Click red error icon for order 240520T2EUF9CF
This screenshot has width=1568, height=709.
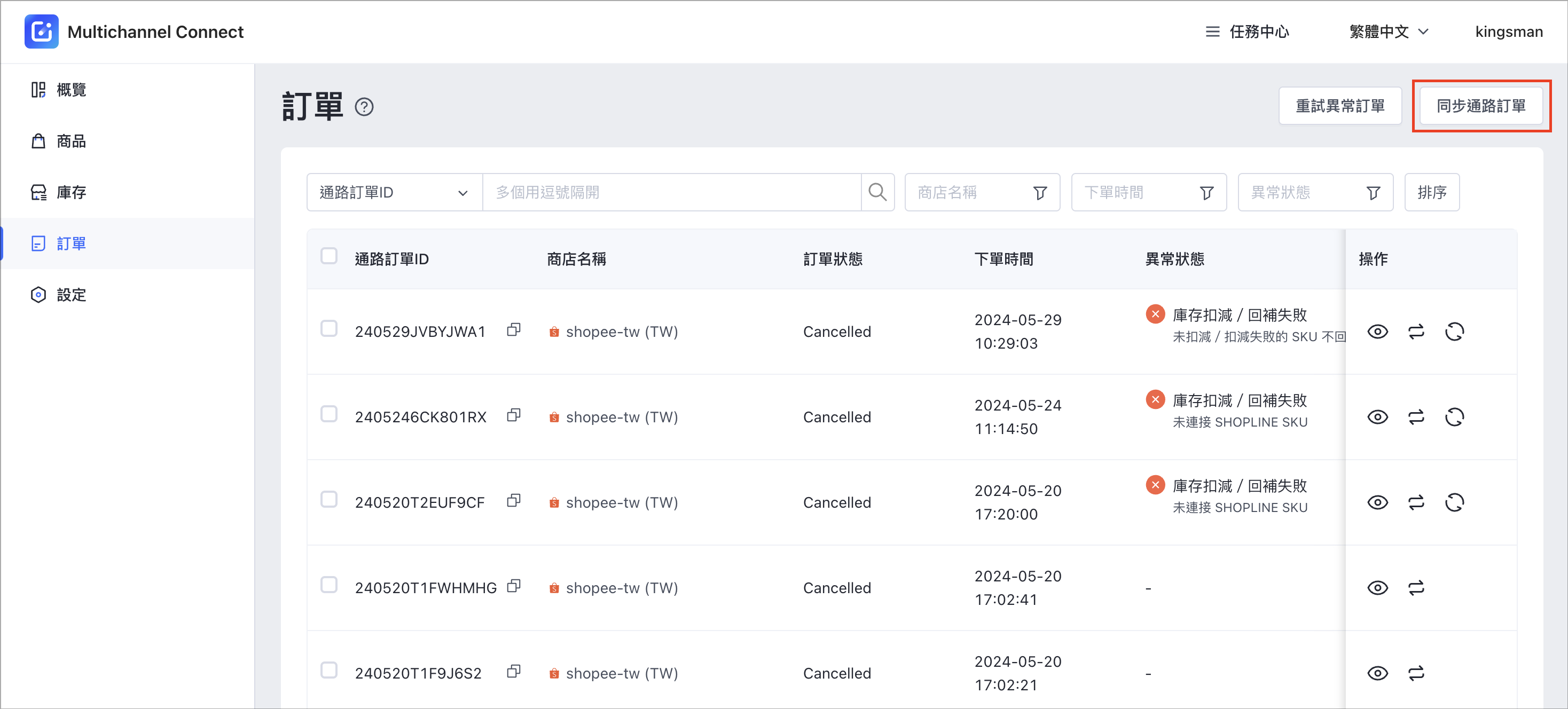[x=1155, y=485]
